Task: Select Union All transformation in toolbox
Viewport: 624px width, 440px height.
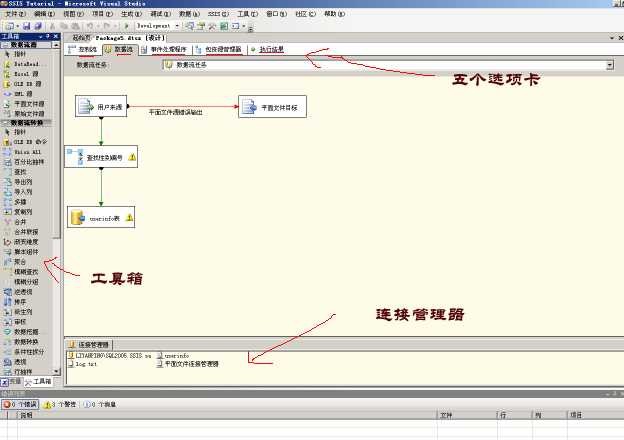Action: [x=22, y=152]
